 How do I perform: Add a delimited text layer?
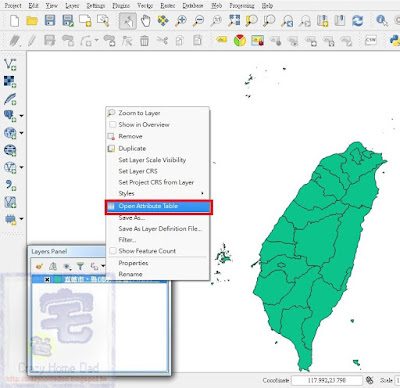point(10,185)
